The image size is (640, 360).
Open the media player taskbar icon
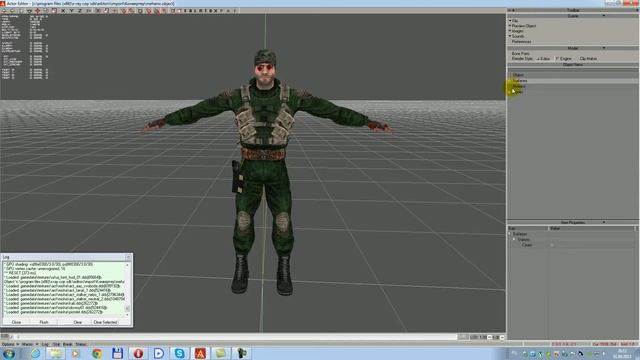click(x=76, y=353)
